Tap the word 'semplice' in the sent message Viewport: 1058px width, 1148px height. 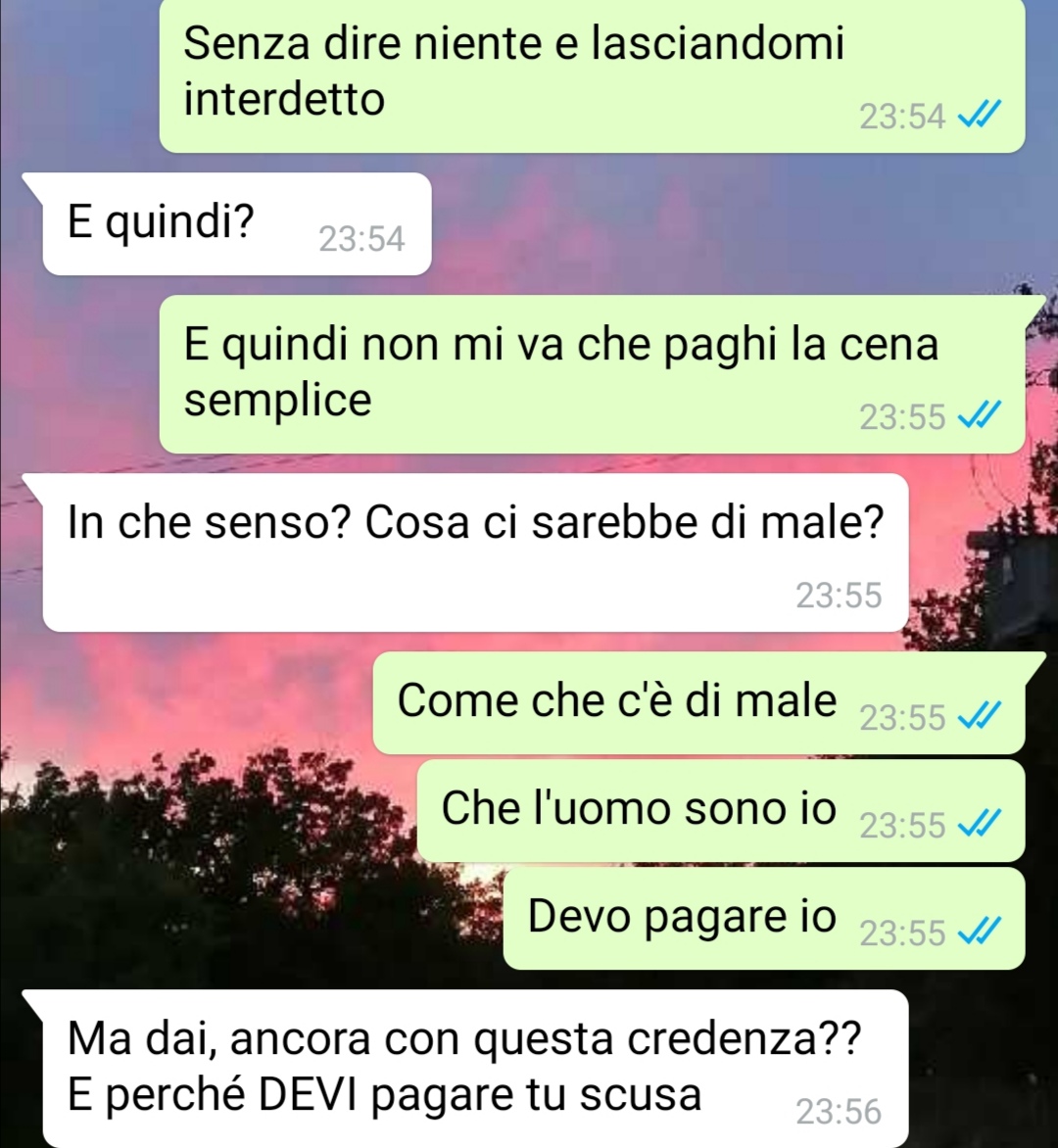(x=277, y=402)
